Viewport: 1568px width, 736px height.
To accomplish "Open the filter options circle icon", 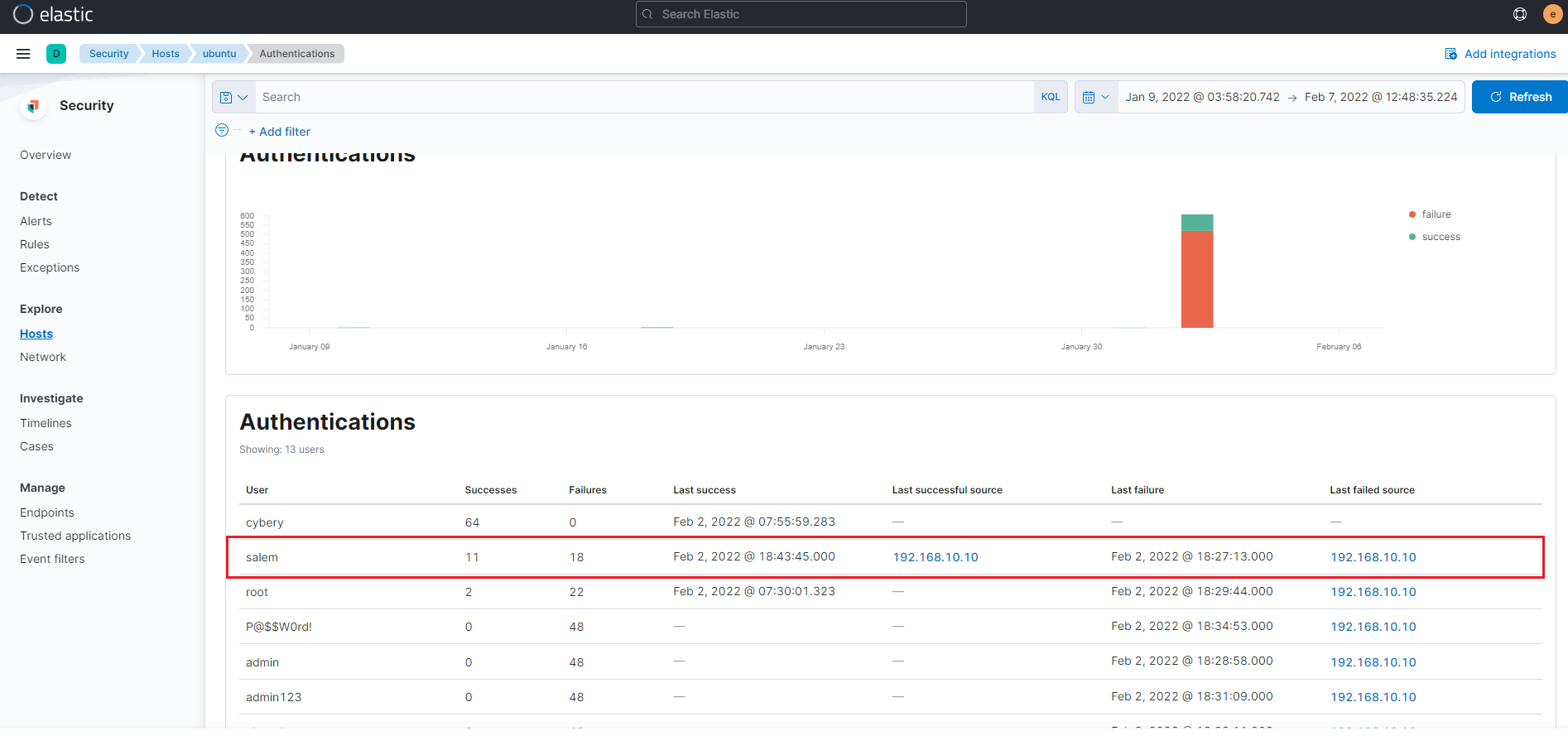I will 222,131.
